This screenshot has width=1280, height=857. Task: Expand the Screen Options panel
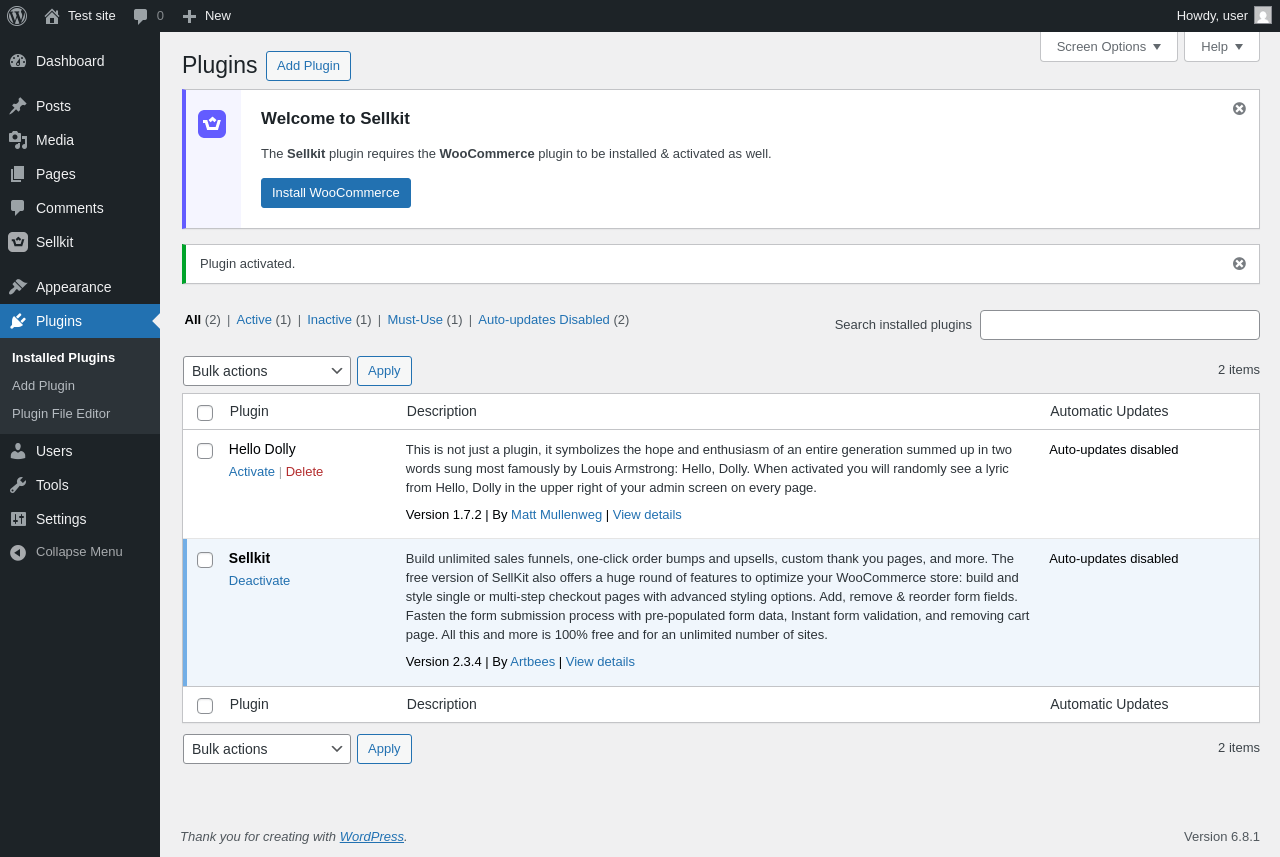point(1109,46)
